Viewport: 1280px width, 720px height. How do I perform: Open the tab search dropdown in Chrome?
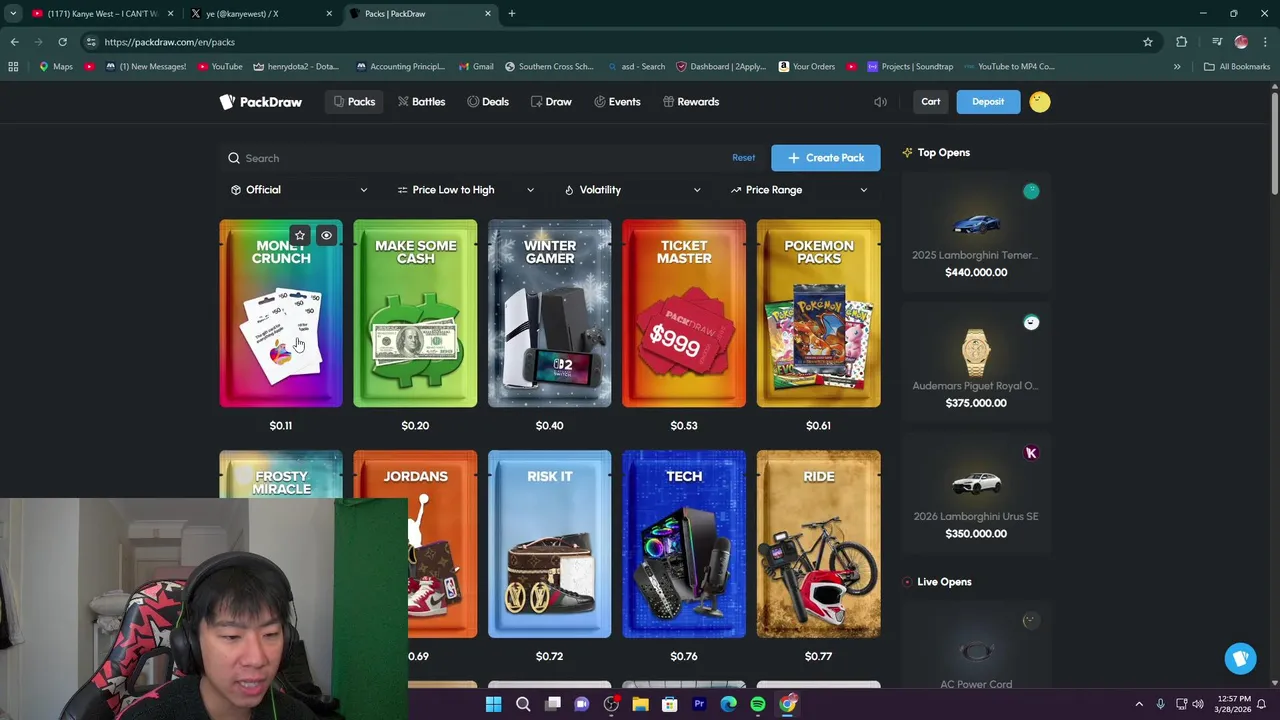tap(13, 14)
